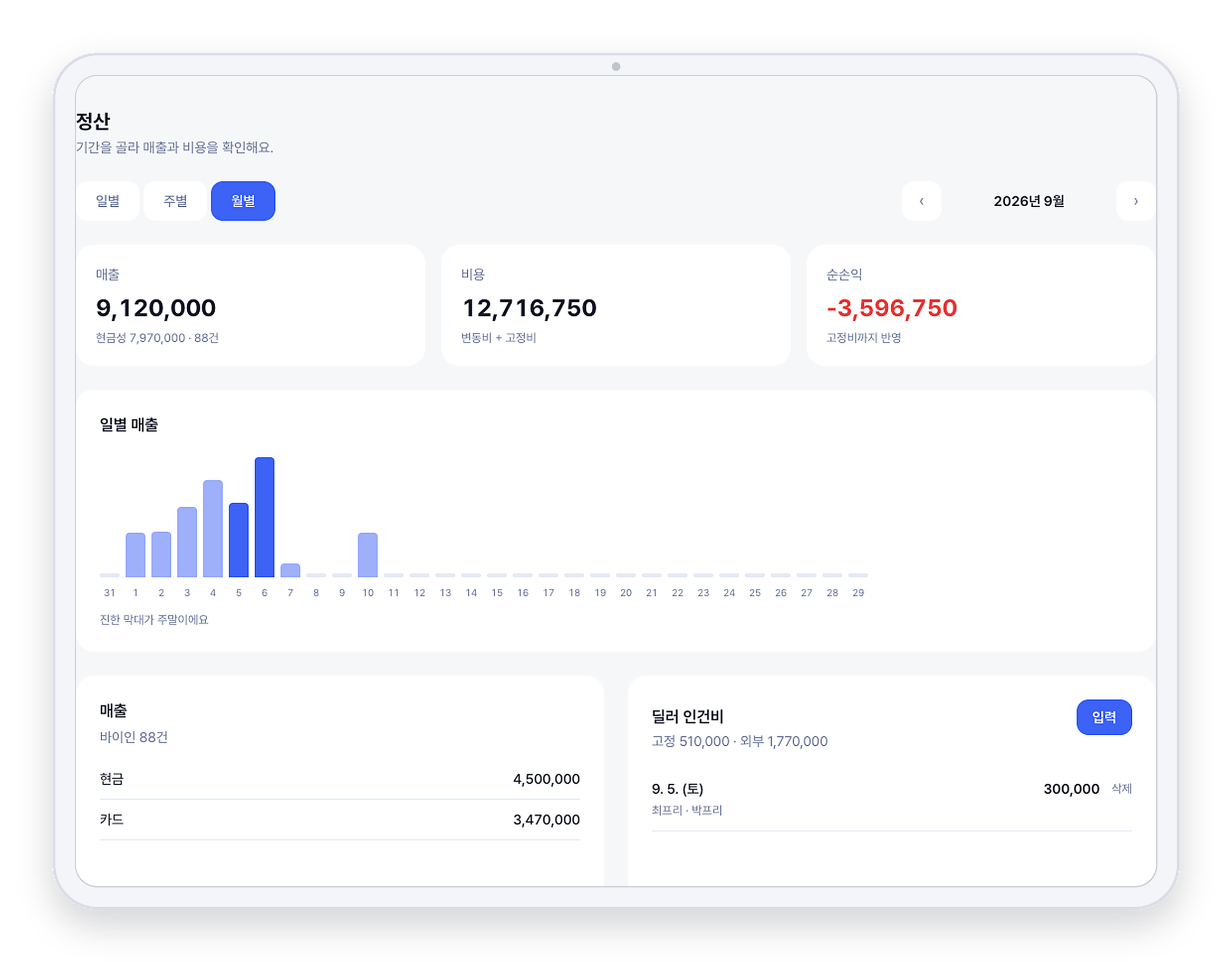Click the 9. 5. (토) labor cost entry
1232x962 pixels.
coord(891,799)
